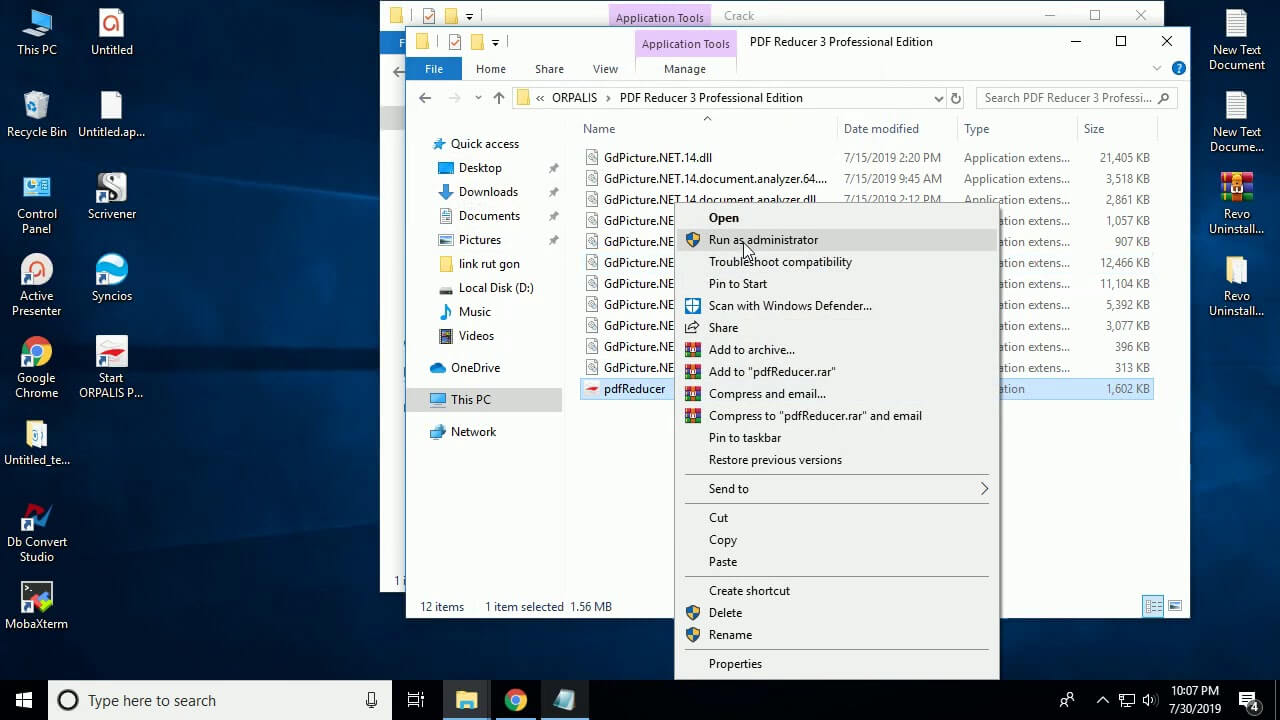
Task: Switch to details view in status bar
Action: pyautogui.click(x=1153, y=606)
